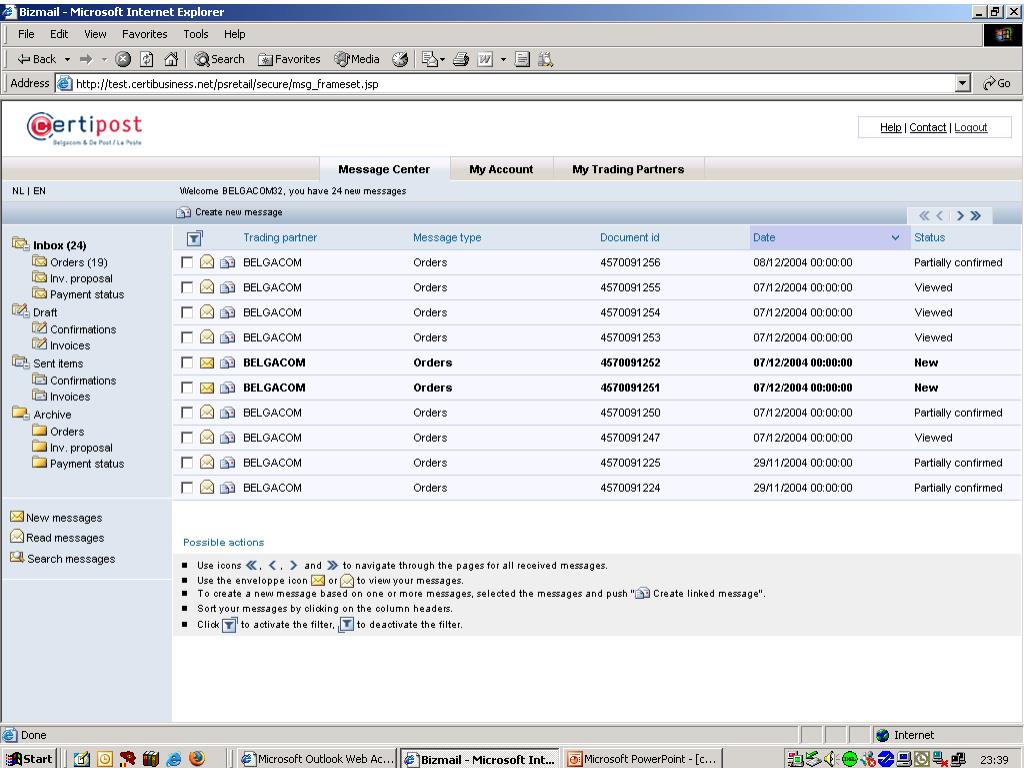Tick the checkbox for document 4570091256

(187, 263)
